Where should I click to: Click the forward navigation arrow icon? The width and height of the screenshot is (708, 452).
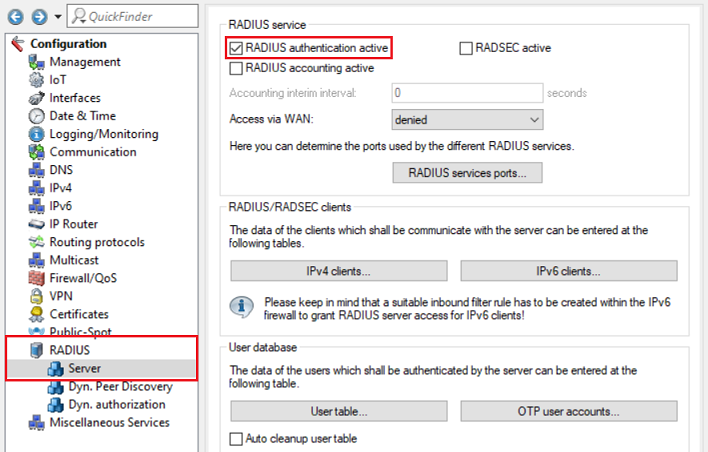37,16
